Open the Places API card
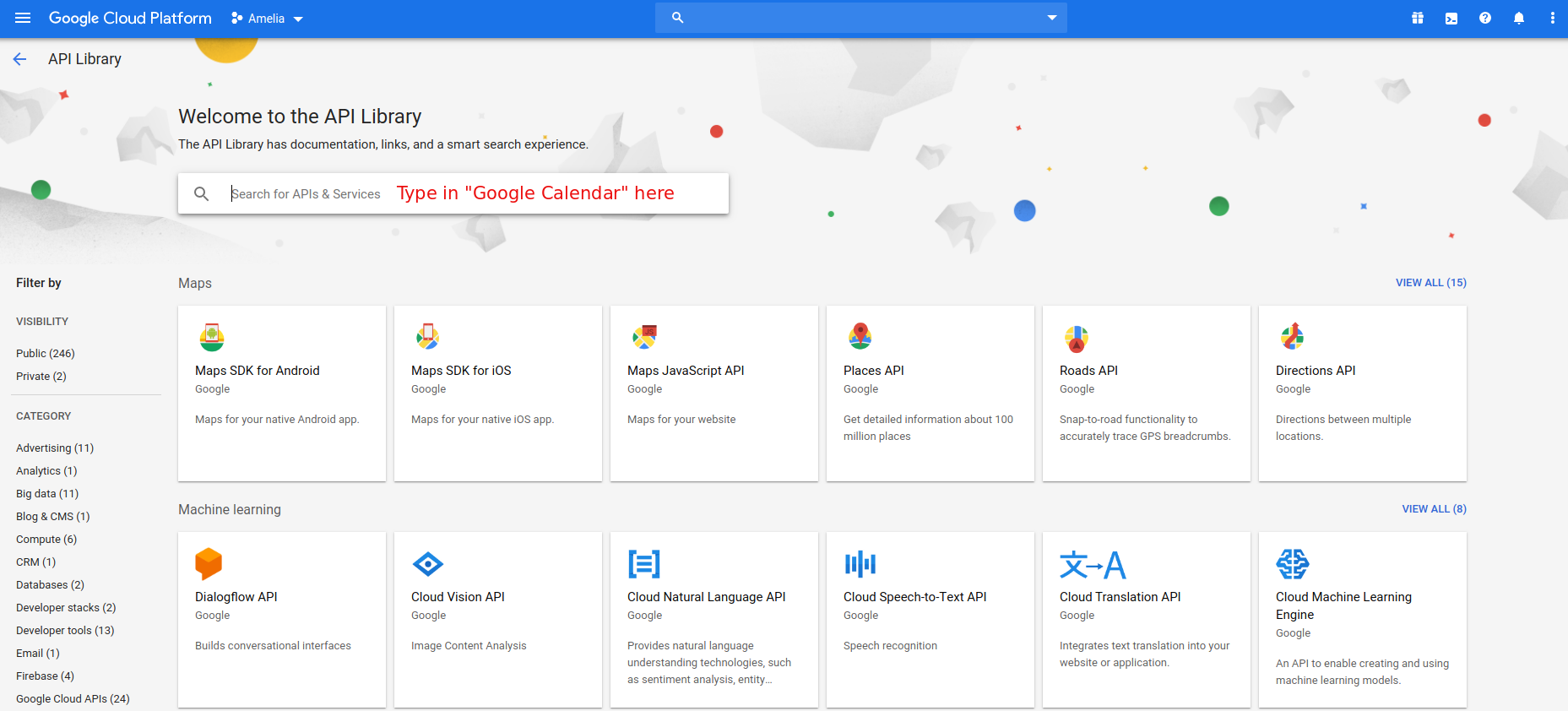The height and width of the screenshot is (711, 1568). [x=930, y=393]
